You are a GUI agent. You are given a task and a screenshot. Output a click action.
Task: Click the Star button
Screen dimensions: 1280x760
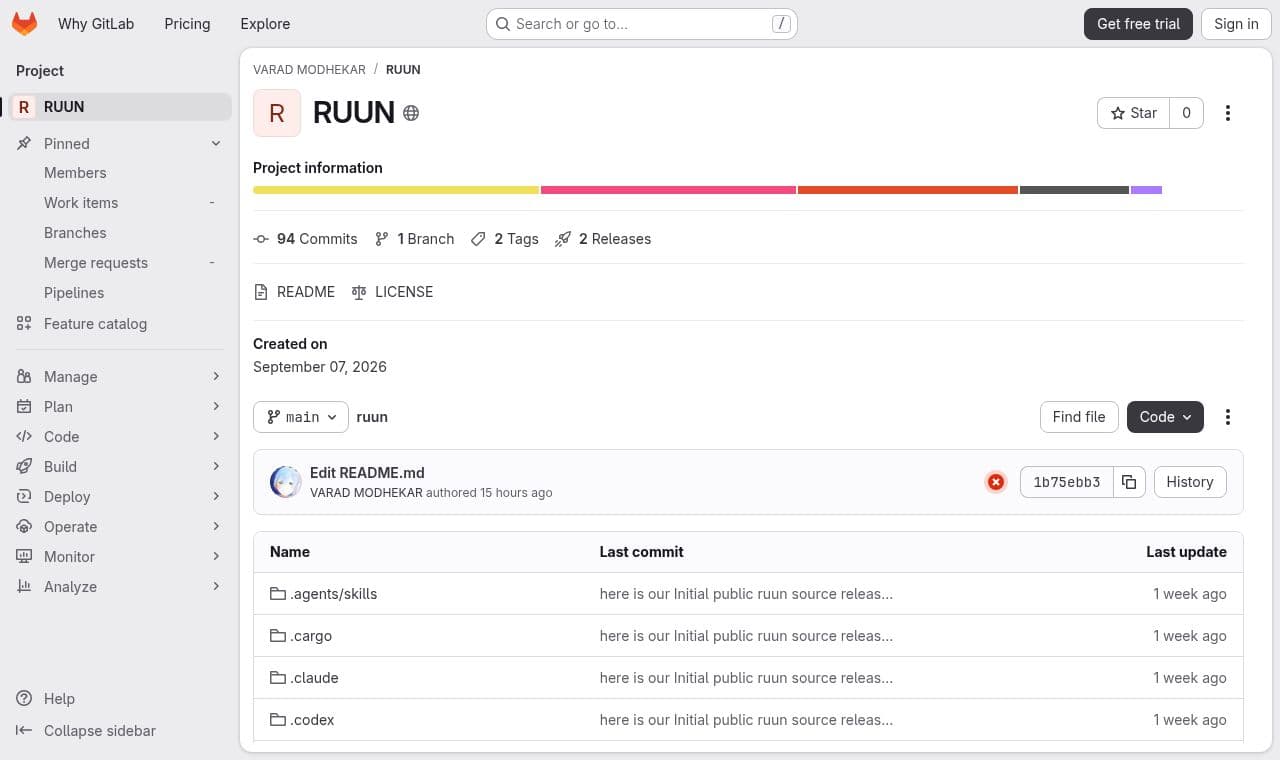tap(1134, 113)
